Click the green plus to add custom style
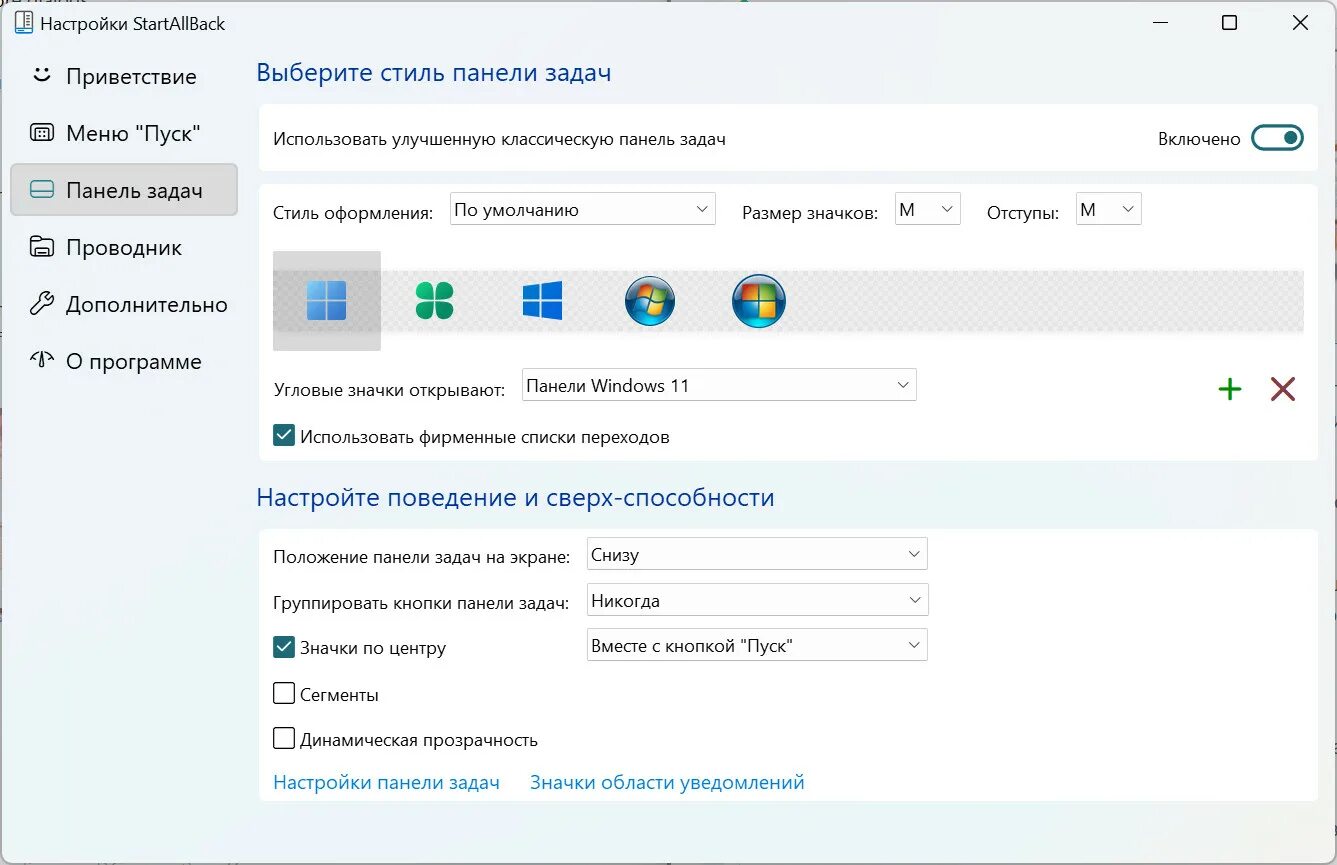This screenshot has width=1337, height=865. pyautogui.click(x=1229, y=389)
